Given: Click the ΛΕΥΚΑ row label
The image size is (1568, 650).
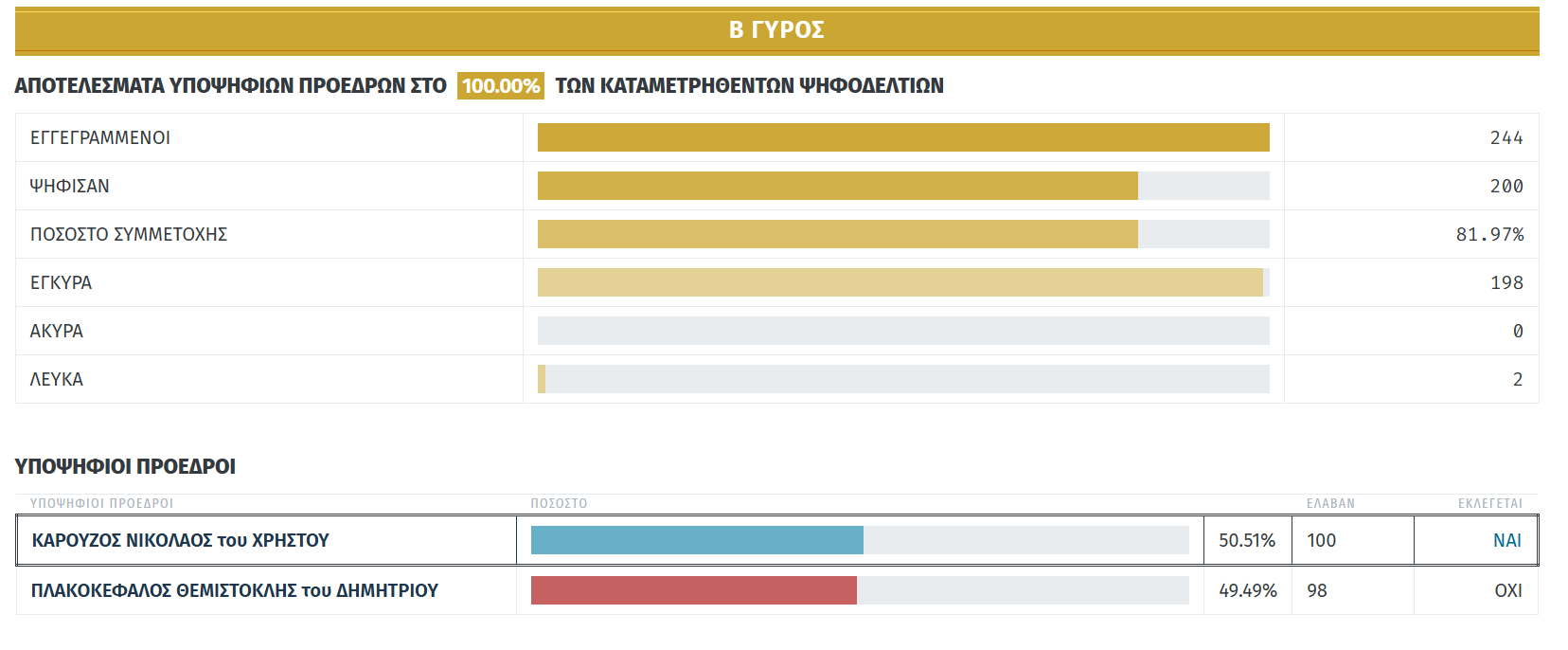Looking at the screenshot, I should (x=57, y=380).
